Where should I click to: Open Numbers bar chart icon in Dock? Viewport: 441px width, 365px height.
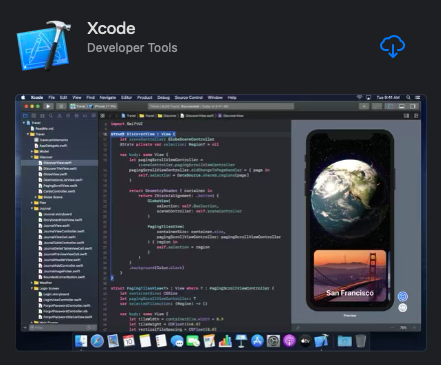click(225, 341)
